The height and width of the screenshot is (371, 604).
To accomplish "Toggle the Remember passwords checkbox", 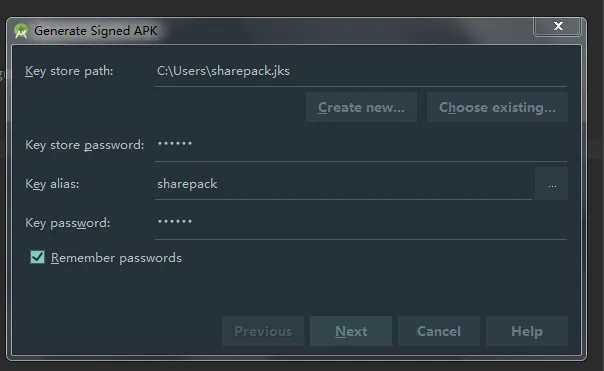I will [37, 257].
